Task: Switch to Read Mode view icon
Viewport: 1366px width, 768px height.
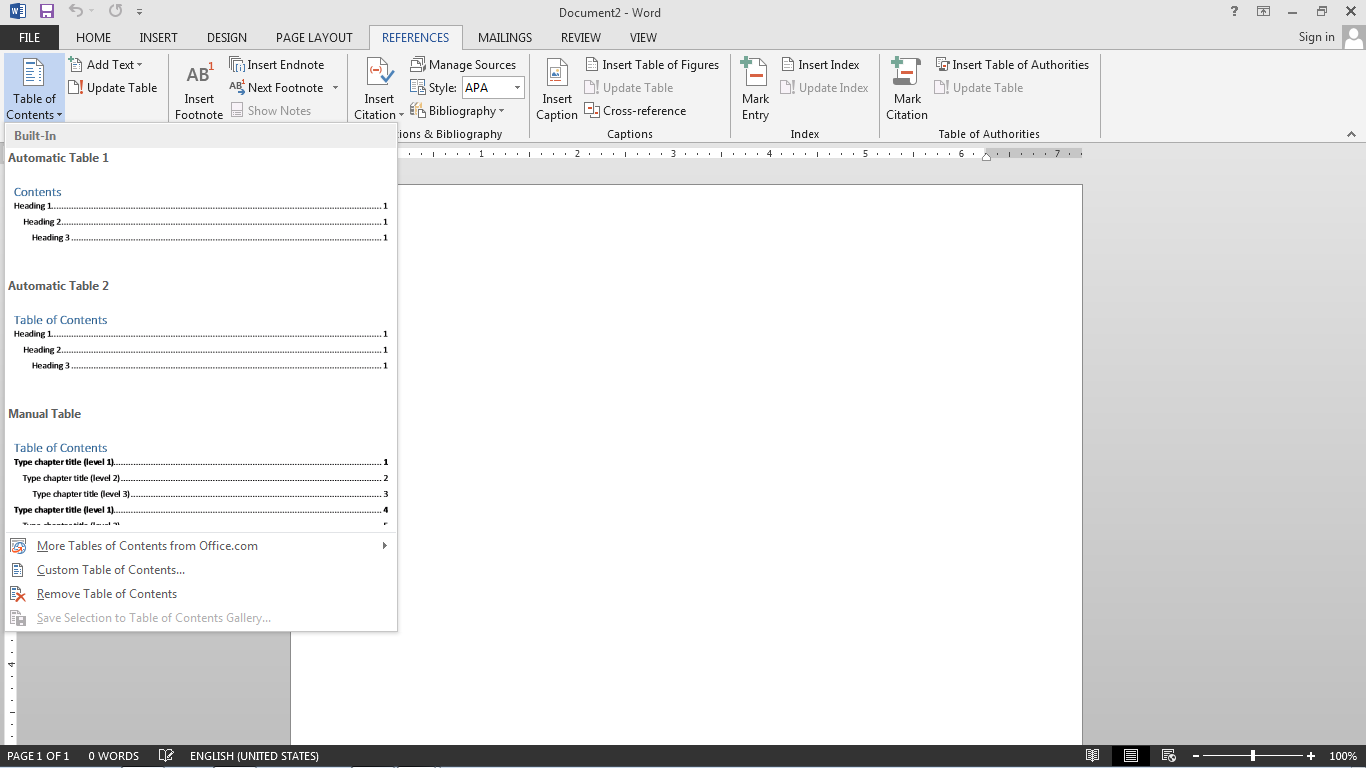Action: point(1093,756)
